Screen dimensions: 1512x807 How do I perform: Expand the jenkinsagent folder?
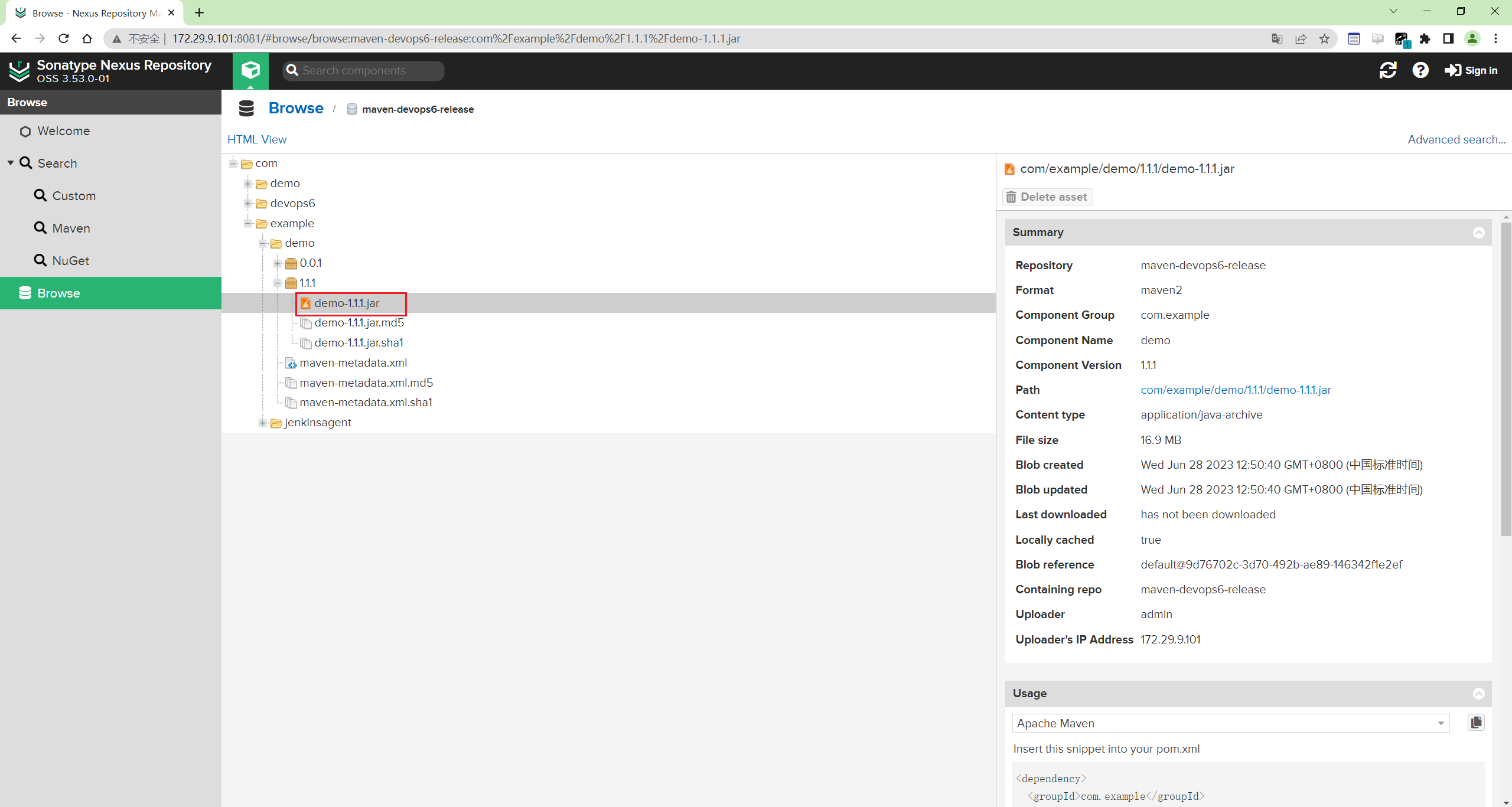[x=263, y=423]
